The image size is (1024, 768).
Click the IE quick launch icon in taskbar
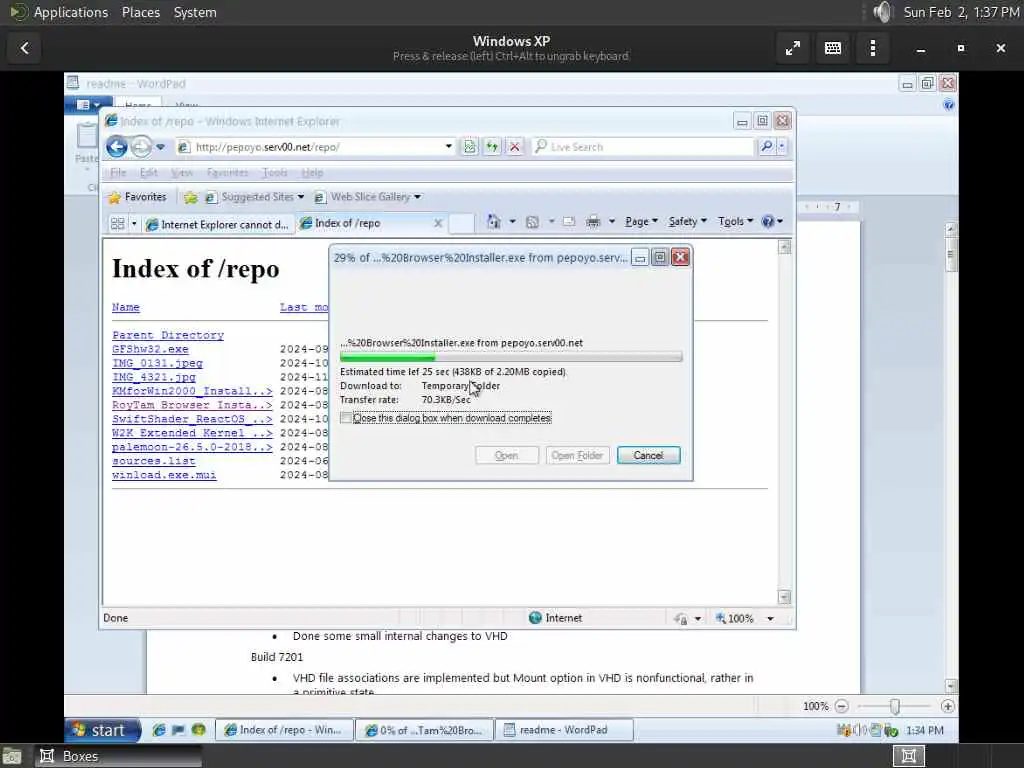point(159,730)
